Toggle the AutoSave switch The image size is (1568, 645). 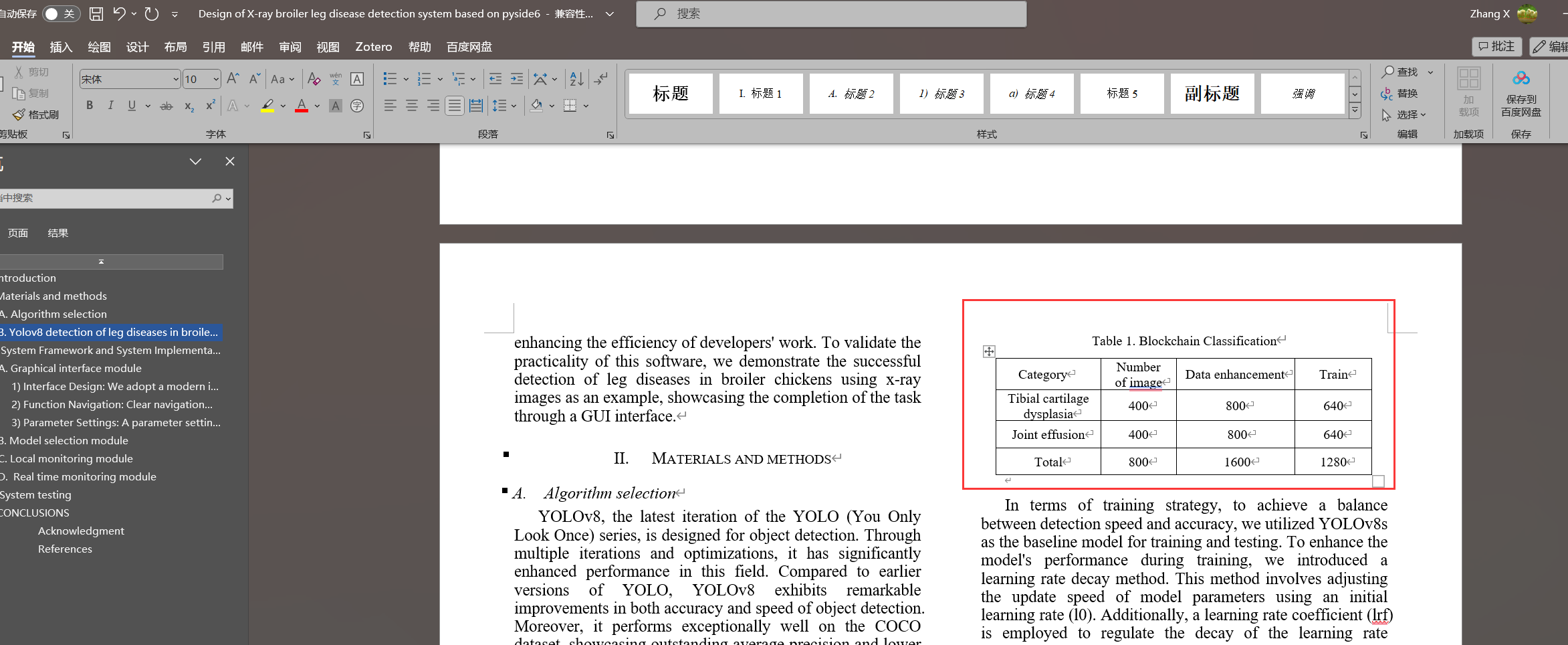point(61,13)
